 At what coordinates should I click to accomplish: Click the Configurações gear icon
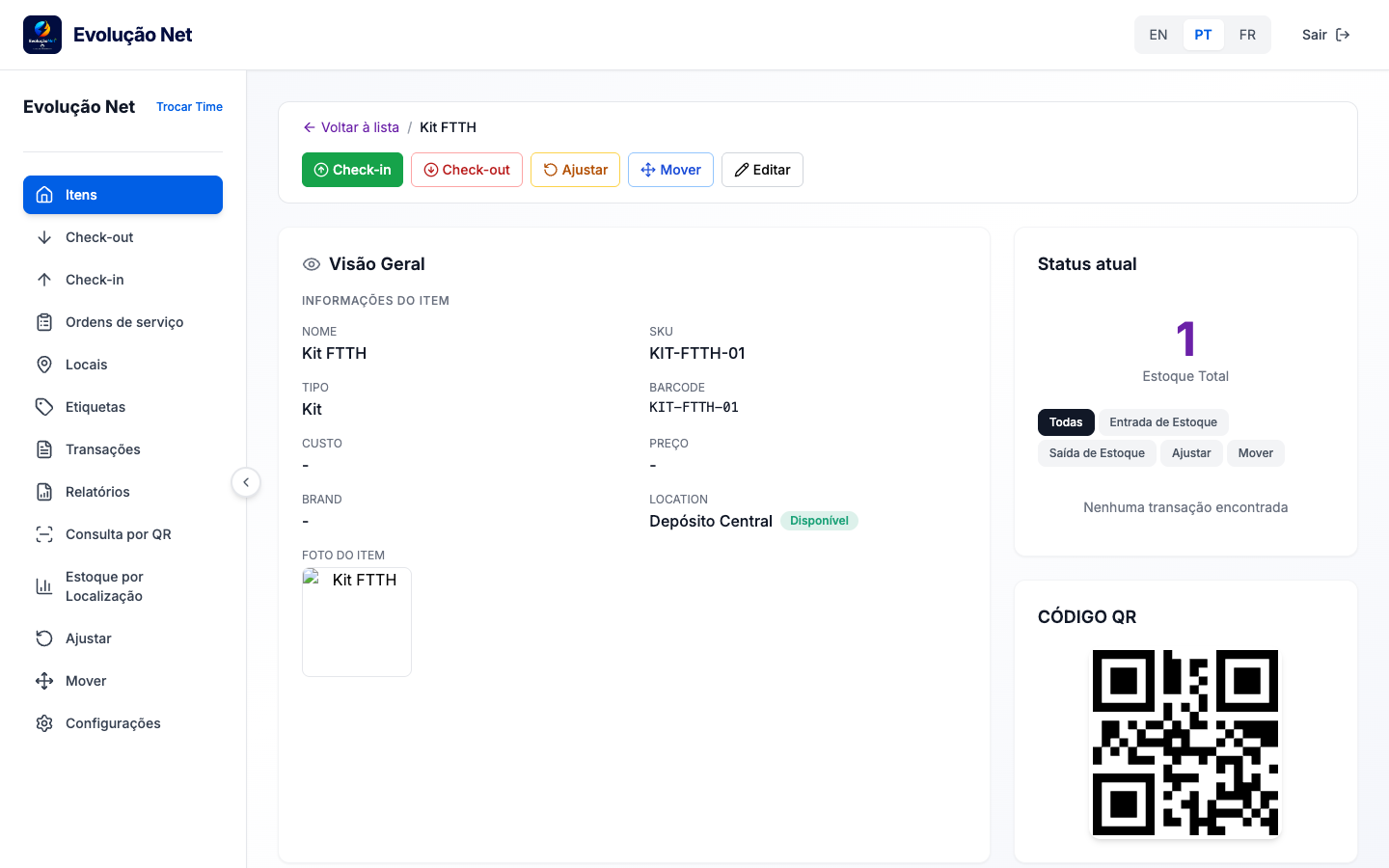pos(44,723)
